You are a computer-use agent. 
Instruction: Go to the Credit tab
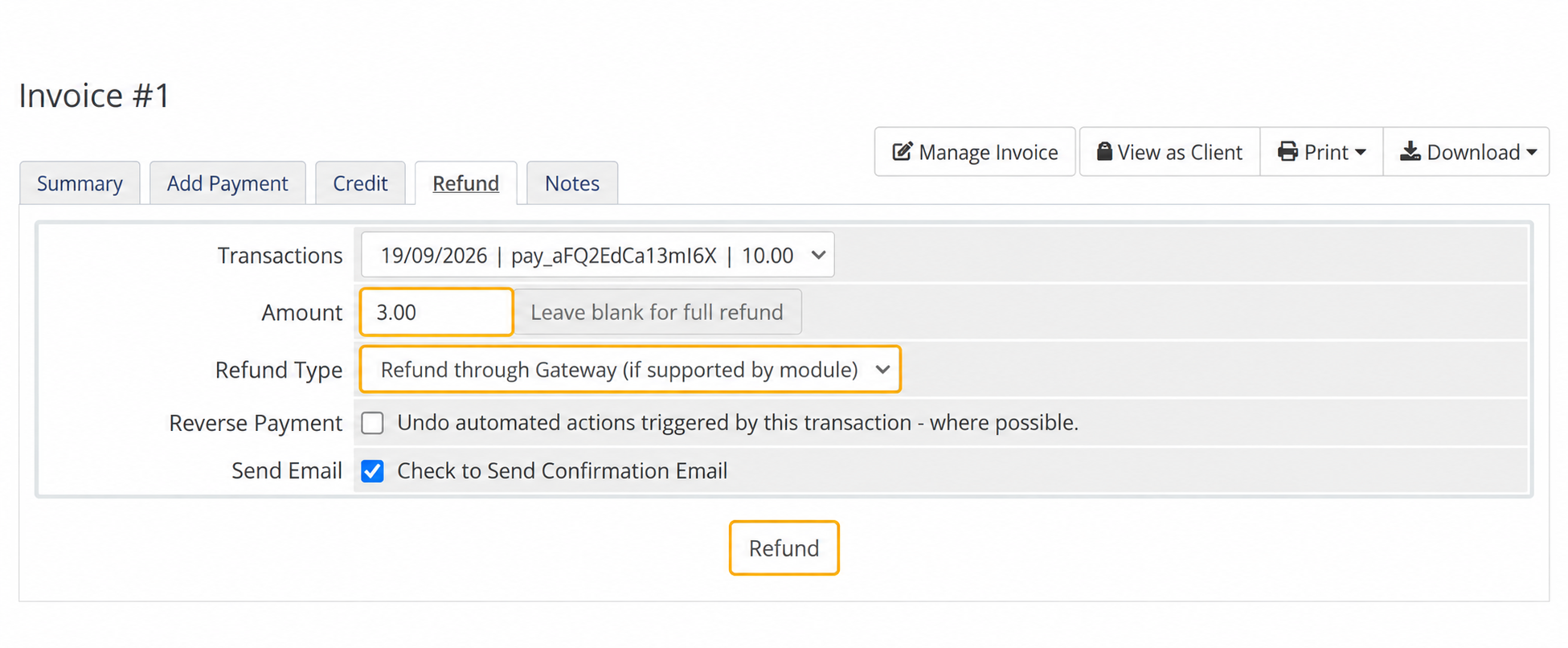(x=360, y=183)
